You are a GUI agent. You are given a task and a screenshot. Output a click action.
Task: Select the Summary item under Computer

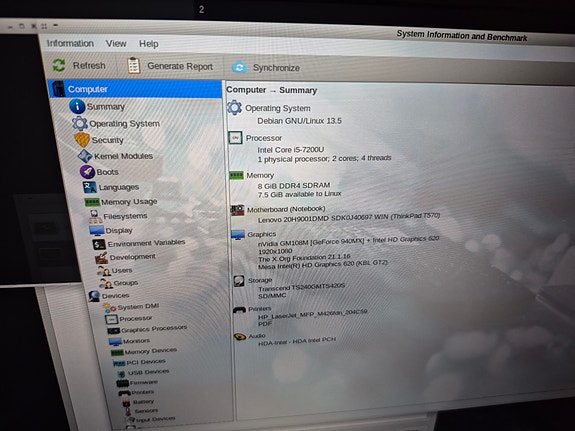point(106,107)
